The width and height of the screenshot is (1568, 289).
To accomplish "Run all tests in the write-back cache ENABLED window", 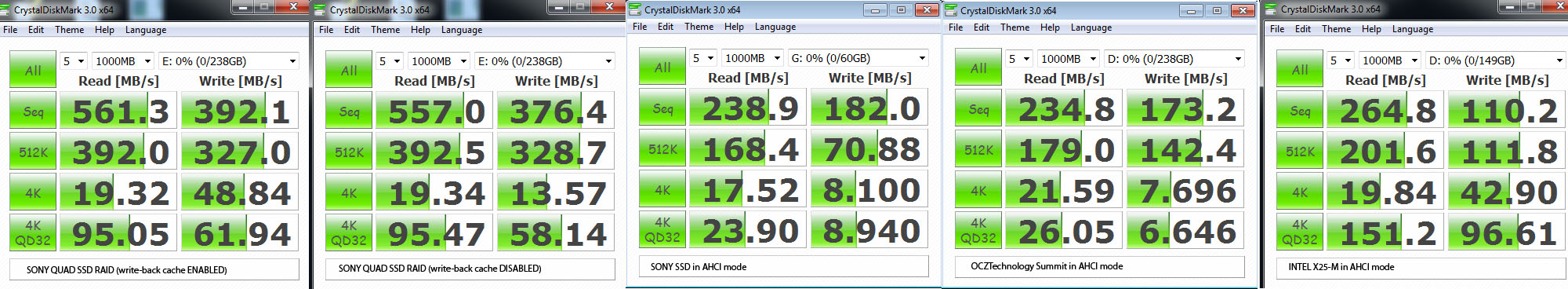I will 33,70.
